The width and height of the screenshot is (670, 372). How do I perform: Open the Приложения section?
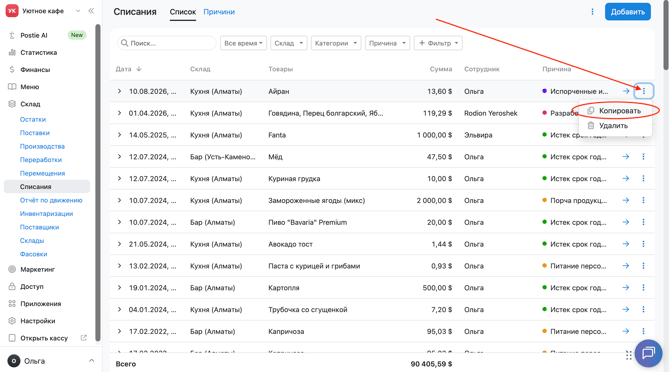[41, 304]
